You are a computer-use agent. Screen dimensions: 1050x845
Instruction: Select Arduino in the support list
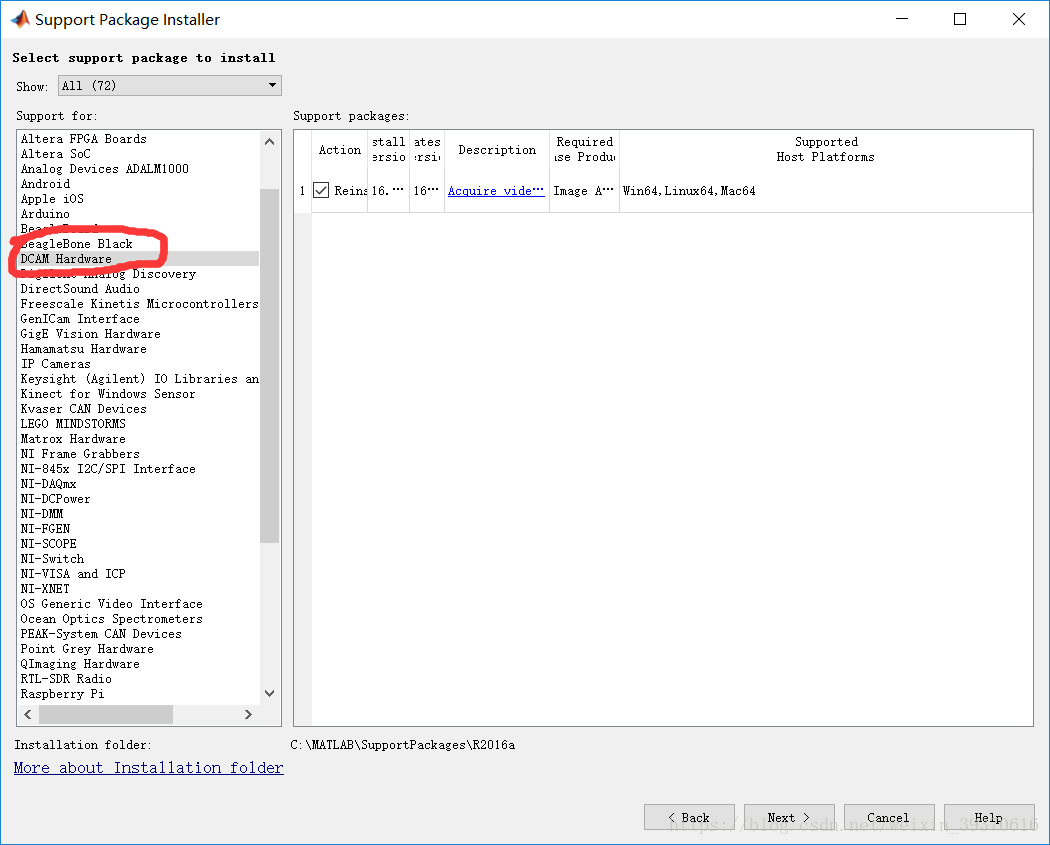[139, 214]
